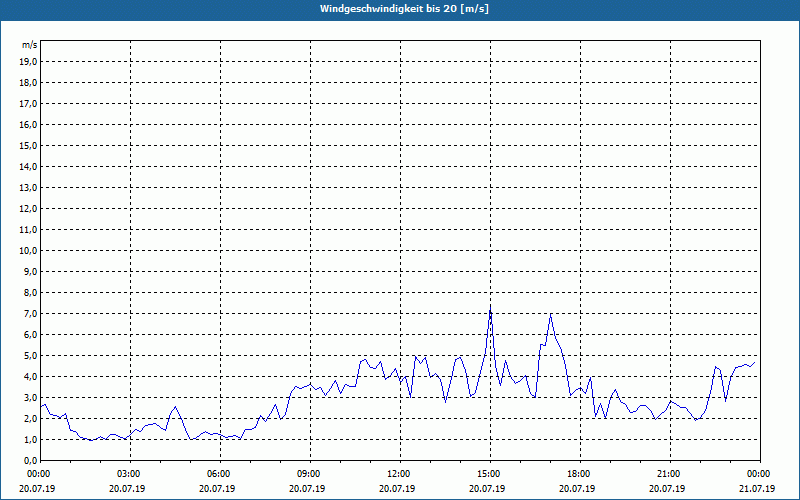Viewport: 800px width, 500px height.
Task: Click the '21.07.19' date label
Action: click(x=757, y=489)
